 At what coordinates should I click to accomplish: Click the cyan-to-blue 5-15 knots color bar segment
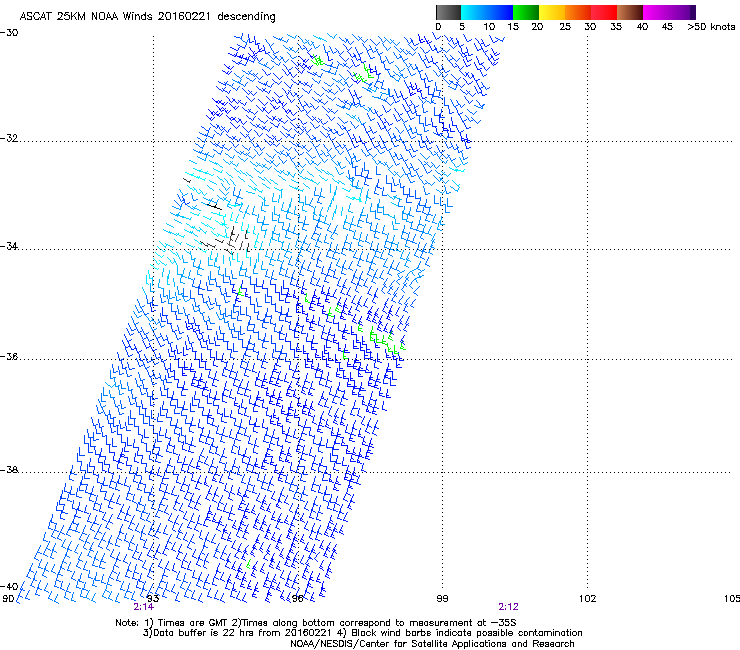point(487,12)
